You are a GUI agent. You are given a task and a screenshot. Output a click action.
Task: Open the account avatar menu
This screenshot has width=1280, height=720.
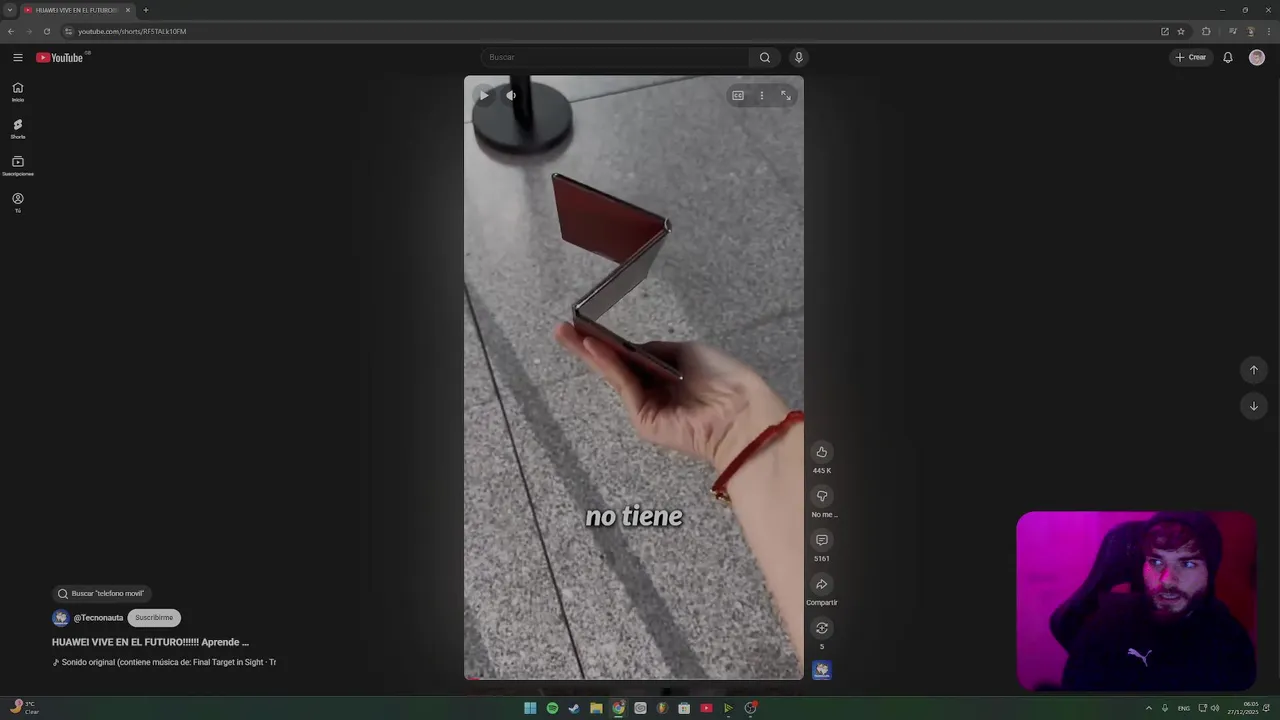pyautogui.click(x=1257, y=57)
